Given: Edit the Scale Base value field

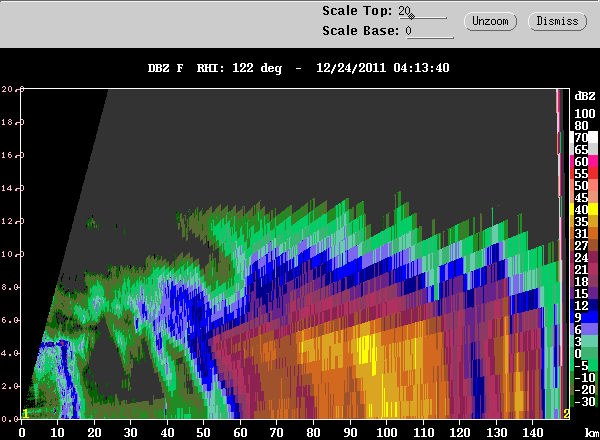Looking at the screenshot, I should click(429, 31).
